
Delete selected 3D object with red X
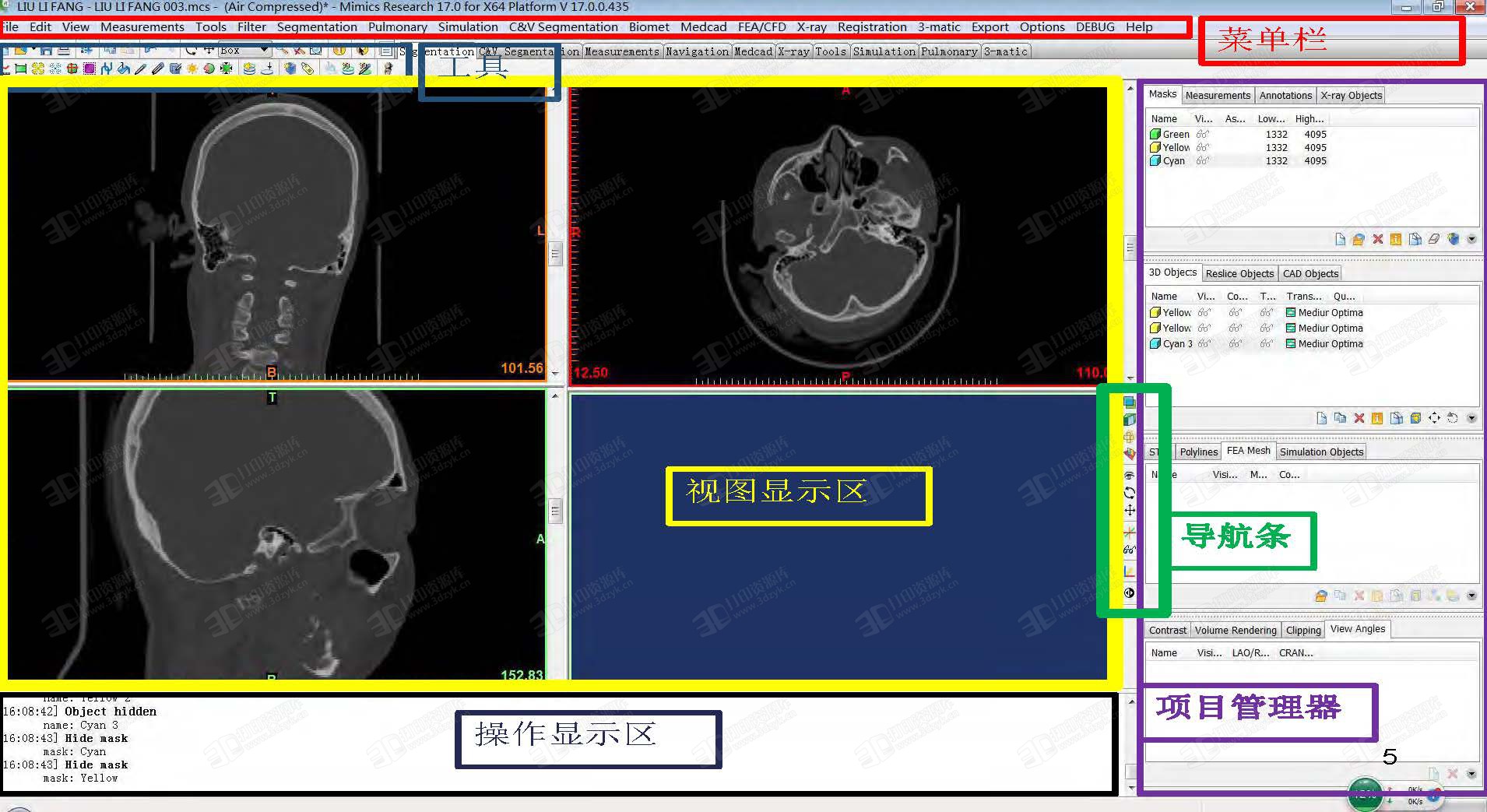pos(1359,418)
